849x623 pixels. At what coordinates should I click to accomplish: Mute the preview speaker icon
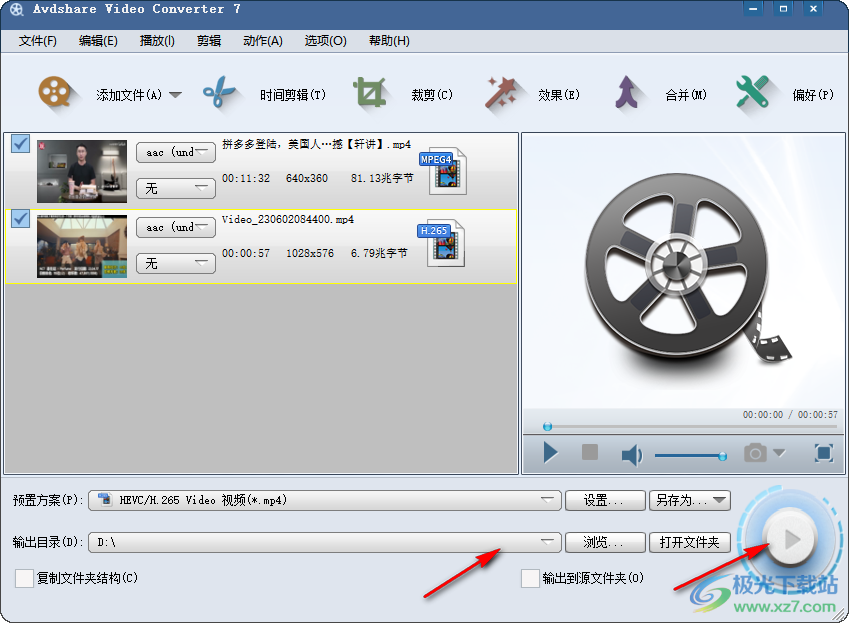point(631,455)
